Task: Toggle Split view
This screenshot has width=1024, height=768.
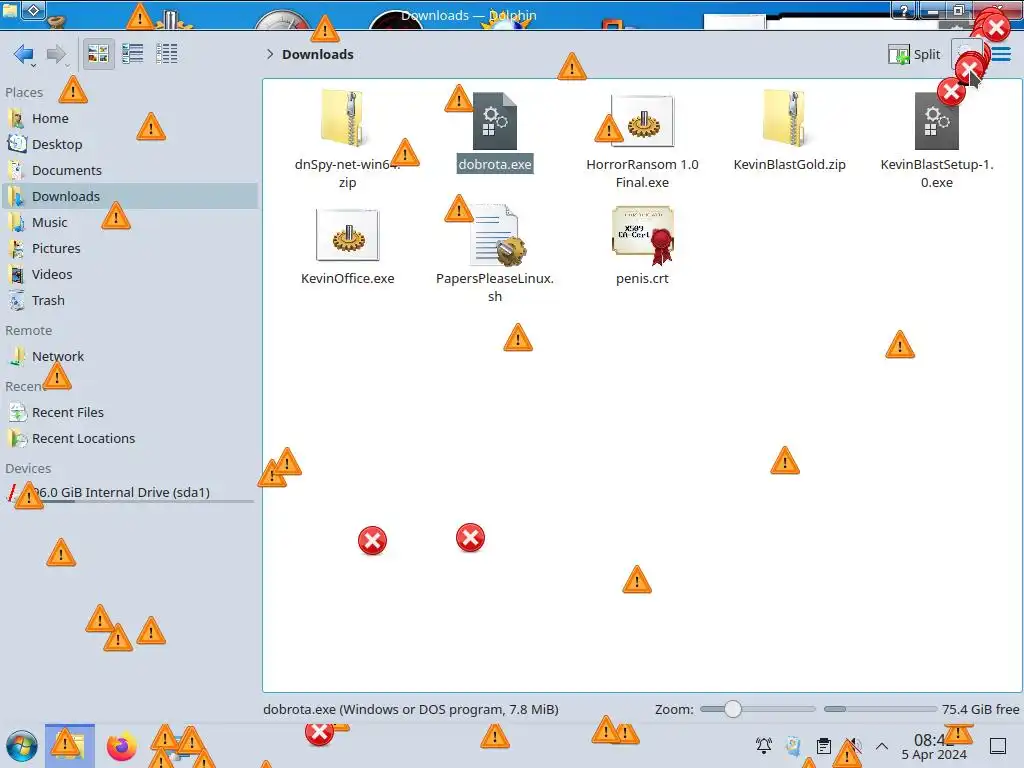Action: 914,54
